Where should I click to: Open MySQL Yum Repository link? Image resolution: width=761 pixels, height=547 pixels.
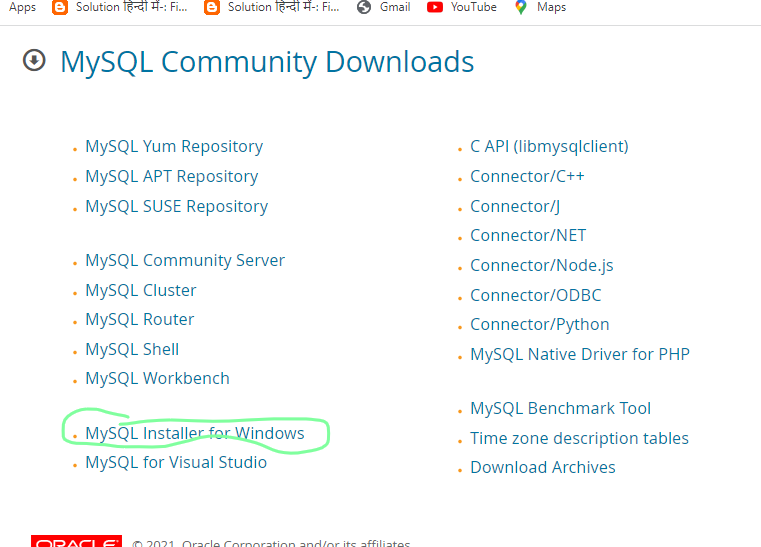coord(174,146)
